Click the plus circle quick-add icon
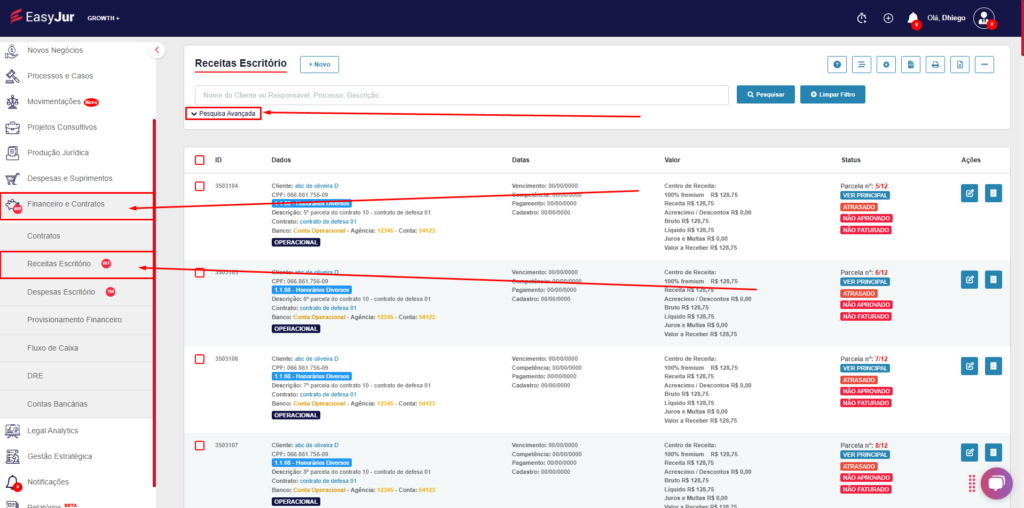Screen dimensions: 1024x508 point(888,18)
